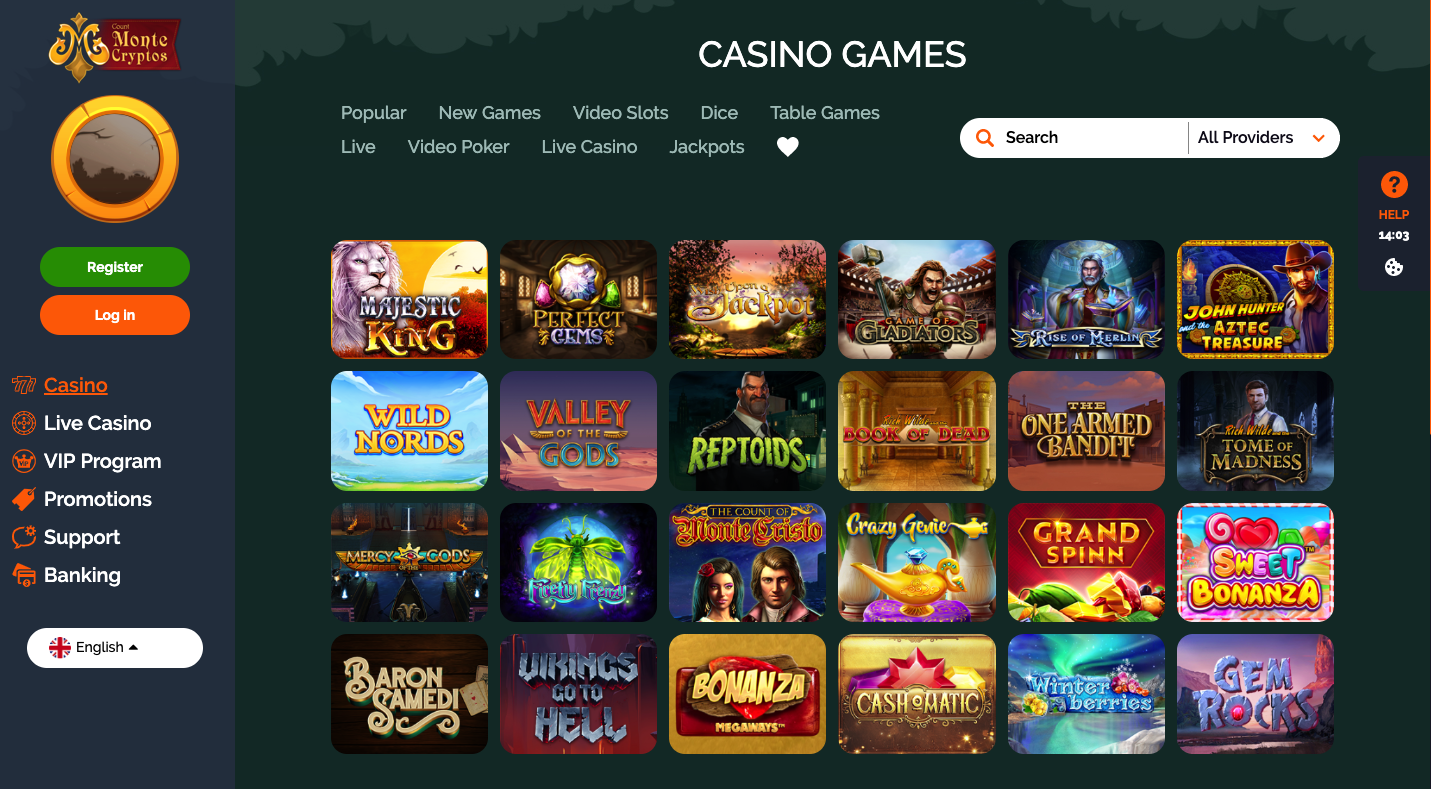The width and height of the screenshot is (1431, 789).
Task: Show favorites via the heart icon
Action: click(x=788, y=147)
